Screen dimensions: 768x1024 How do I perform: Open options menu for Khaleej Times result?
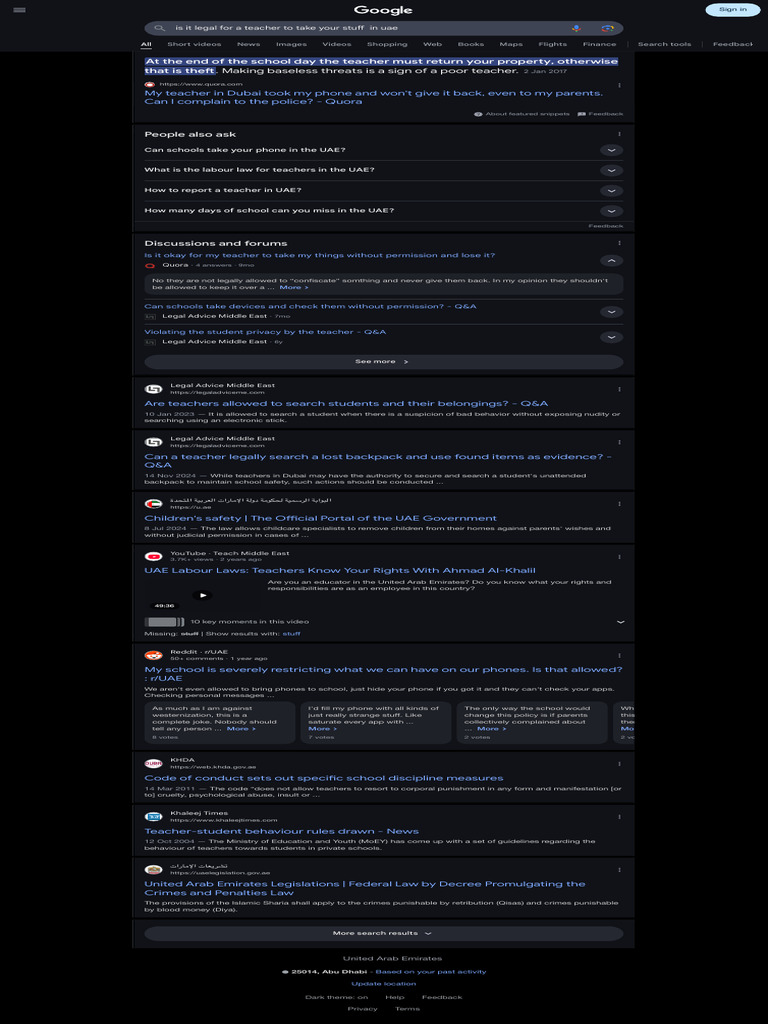pyautogui.click(x=619, y=817)
